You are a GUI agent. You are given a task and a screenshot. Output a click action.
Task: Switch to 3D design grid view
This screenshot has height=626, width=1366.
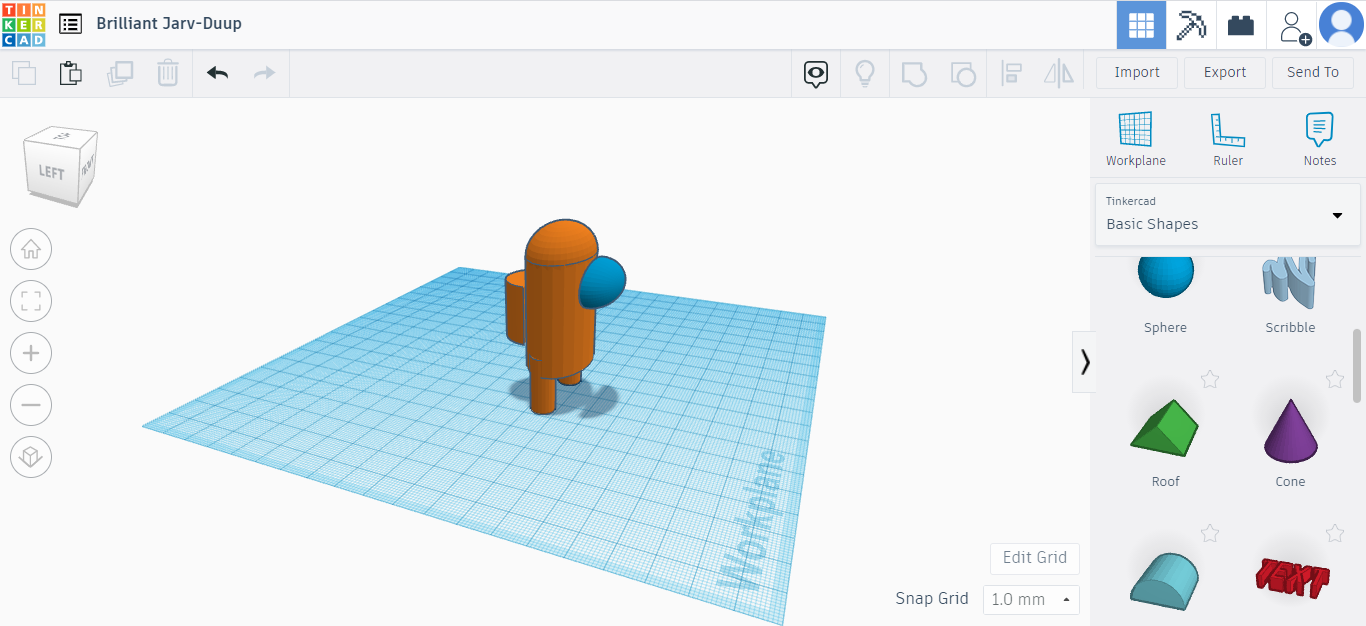tap(1141, 25)
